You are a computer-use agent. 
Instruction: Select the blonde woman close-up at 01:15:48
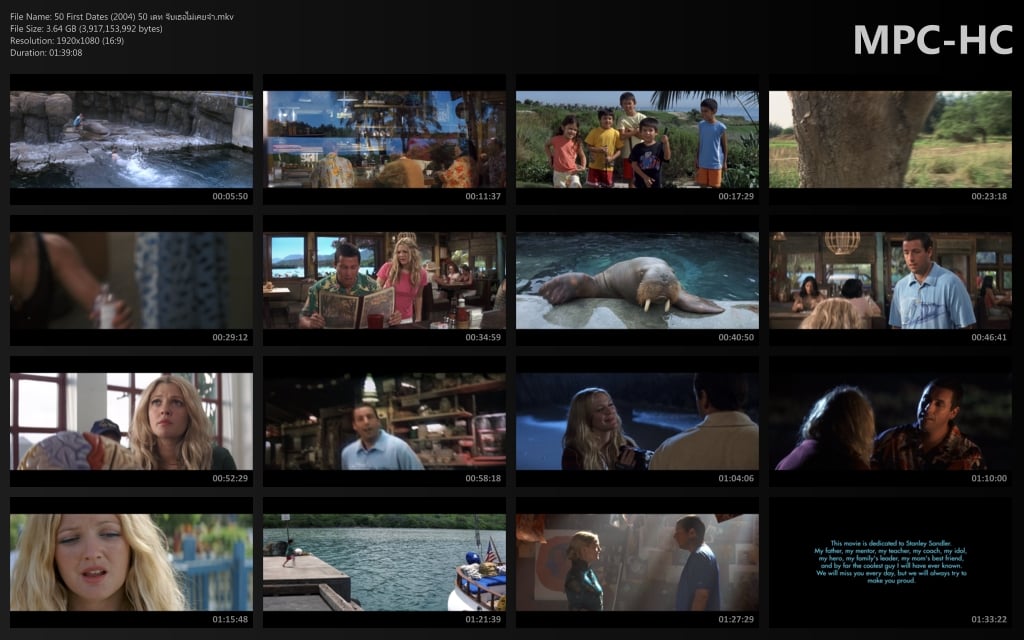[x=131, y=562]
